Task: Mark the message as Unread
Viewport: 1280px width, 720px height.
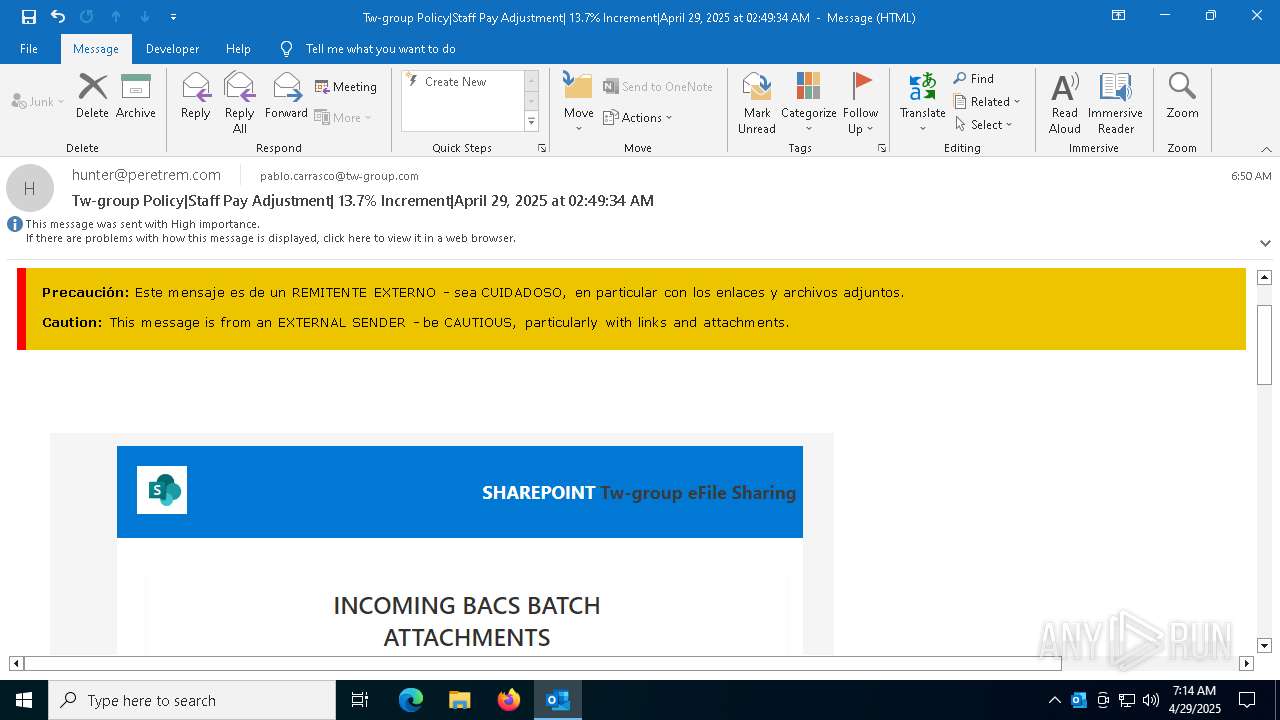Action: (757, 102)
